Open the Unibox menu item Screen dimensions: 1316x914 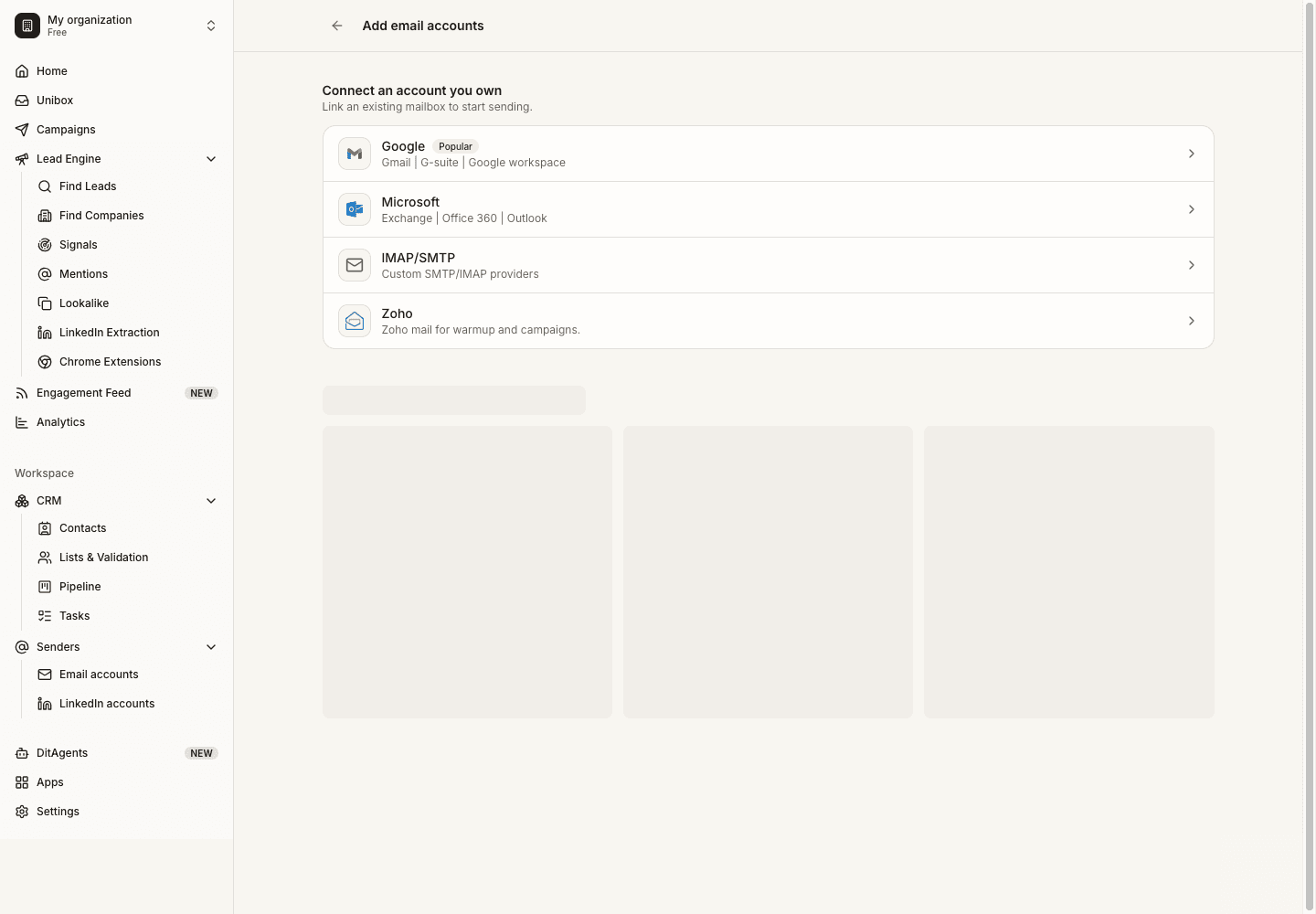coord(116,101)
